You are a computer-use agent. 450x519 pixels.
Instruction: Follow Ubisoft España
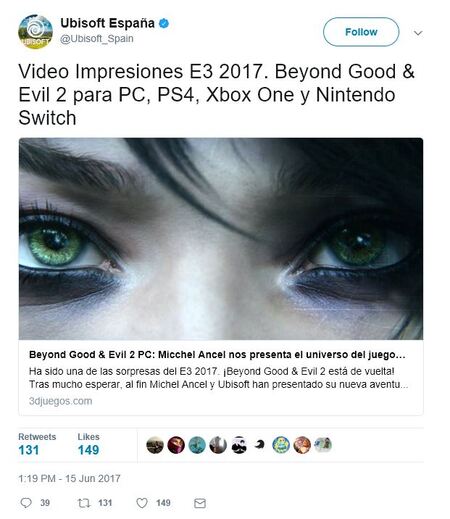(x=361, y=32)
